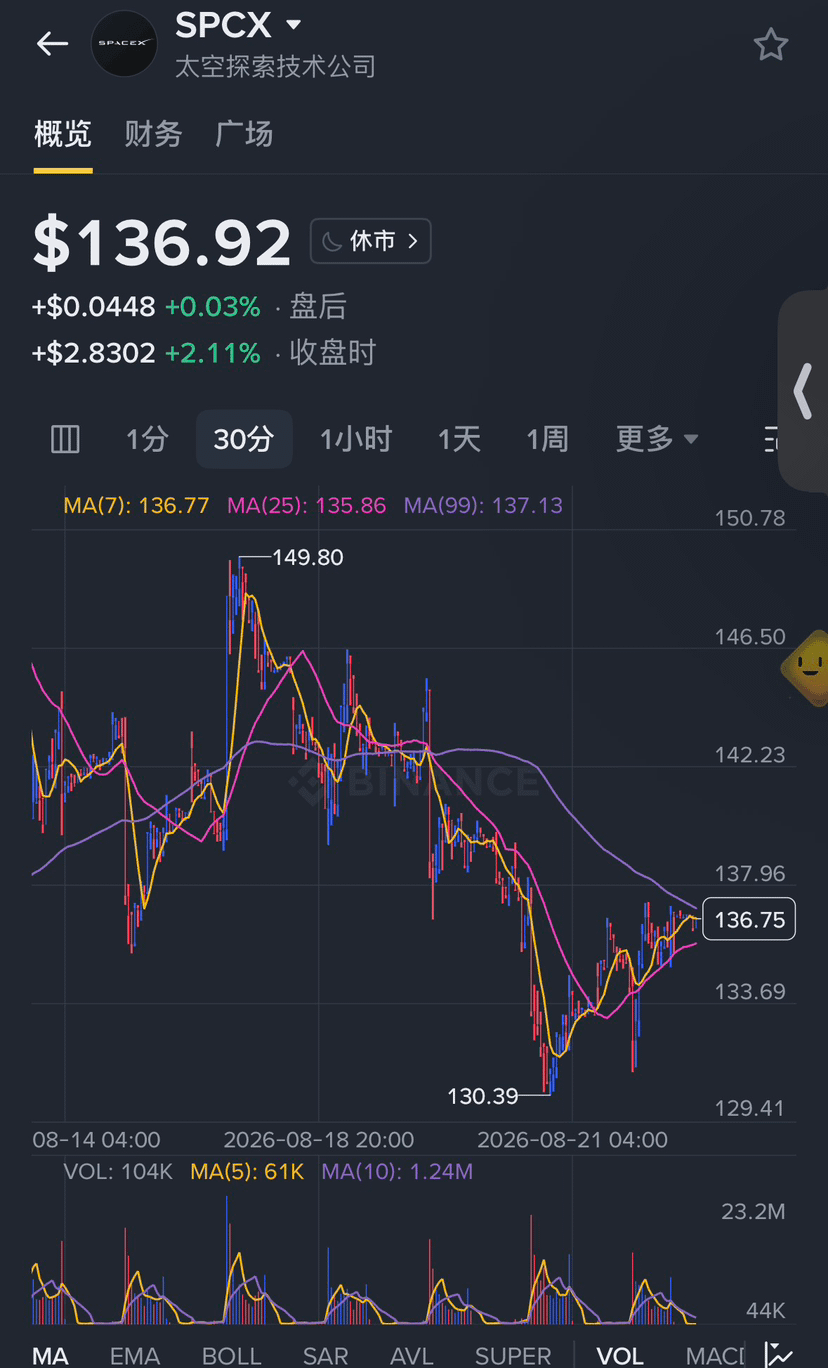Viewport: 828px width, 1368px height.
Task: Tap the 150.78 price axis label
Action: tap(750, 518)
